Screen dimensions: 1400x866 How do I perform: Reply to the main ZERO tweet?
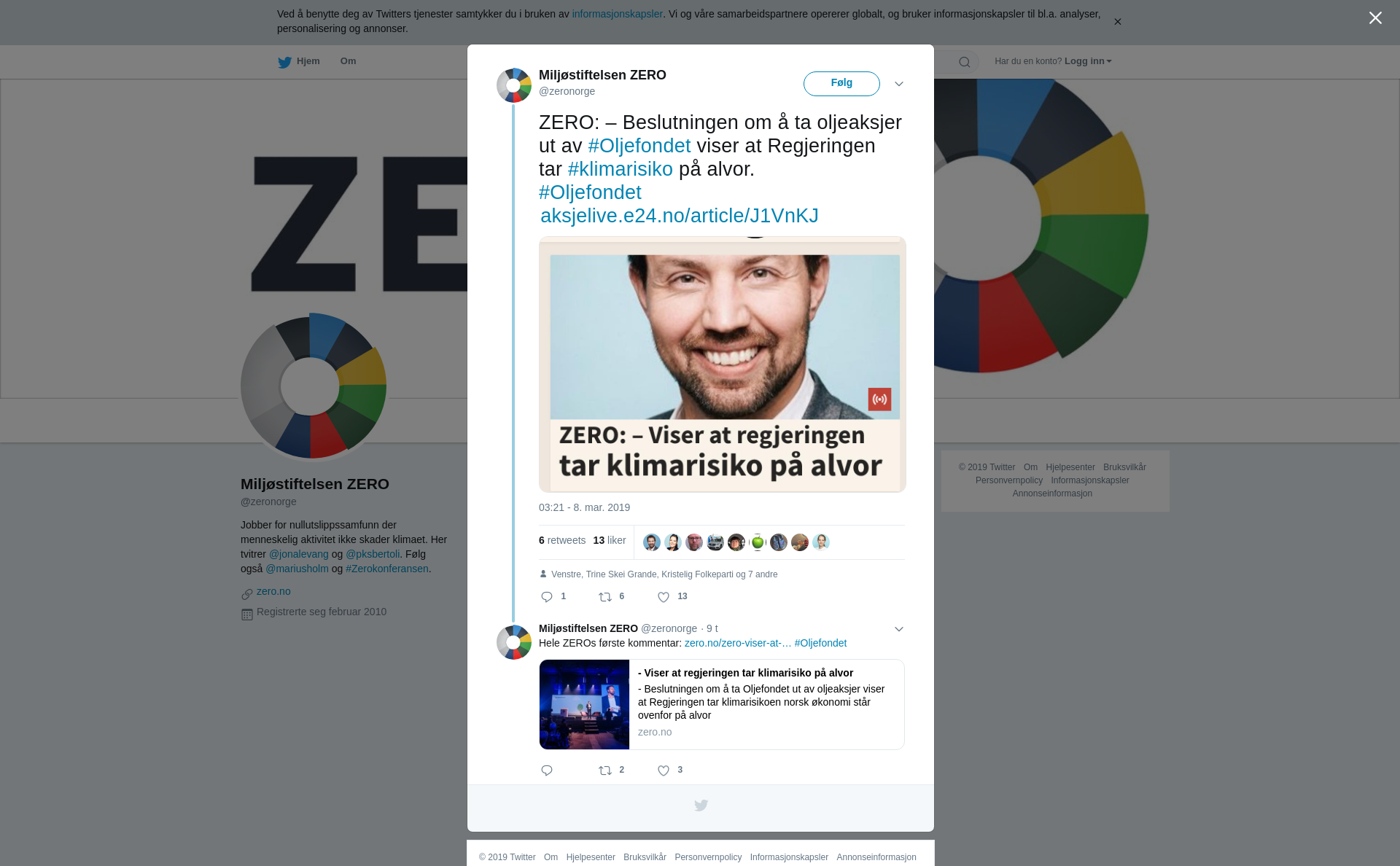coord(547,597)
